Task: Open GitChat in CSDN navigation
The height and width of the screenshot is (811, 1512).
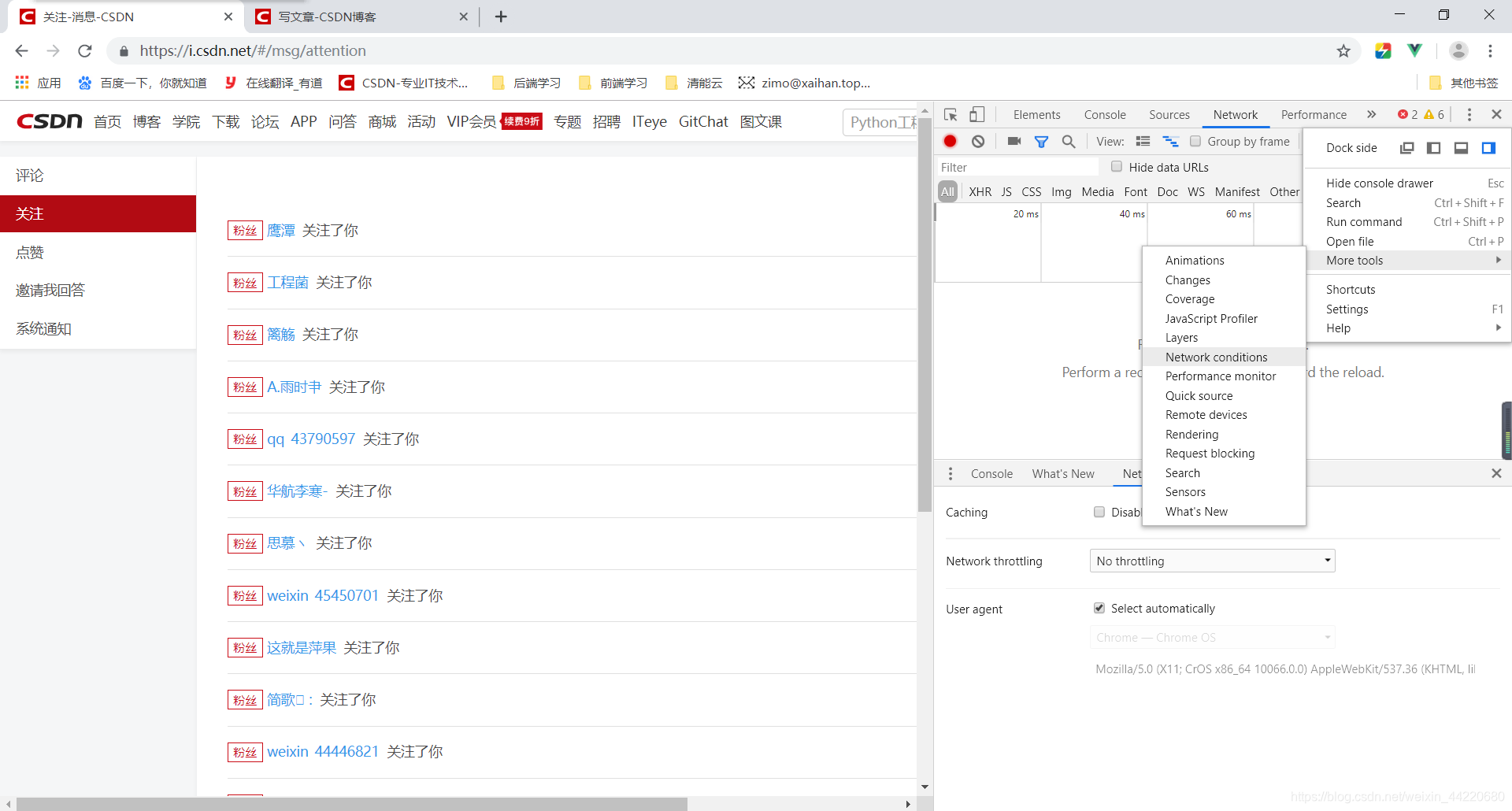Action: point(703,122)
